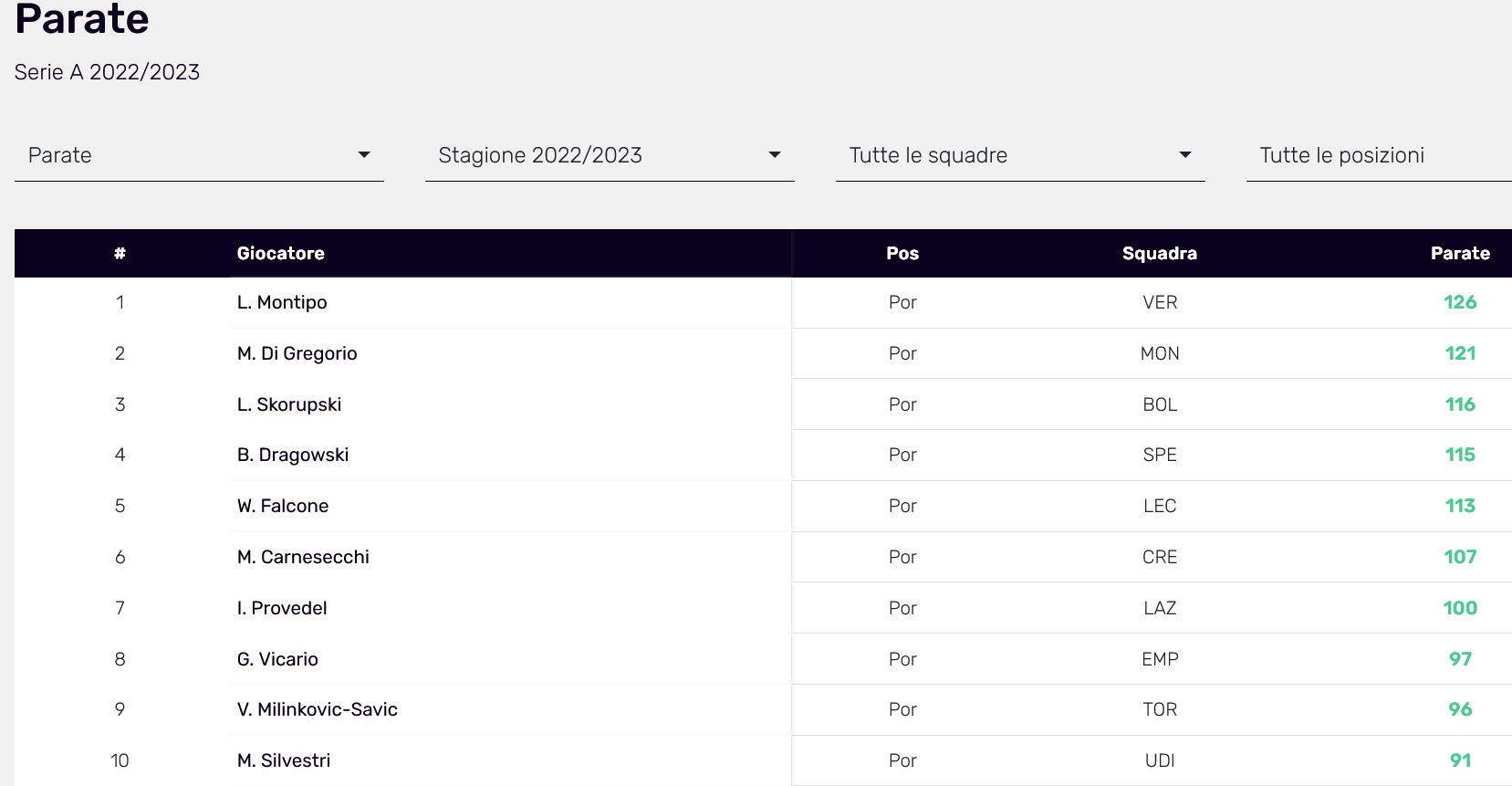Sort by the Parate column header
Screen dimensions: 1512x786
pyautogui.click(x=1459, y=254)
